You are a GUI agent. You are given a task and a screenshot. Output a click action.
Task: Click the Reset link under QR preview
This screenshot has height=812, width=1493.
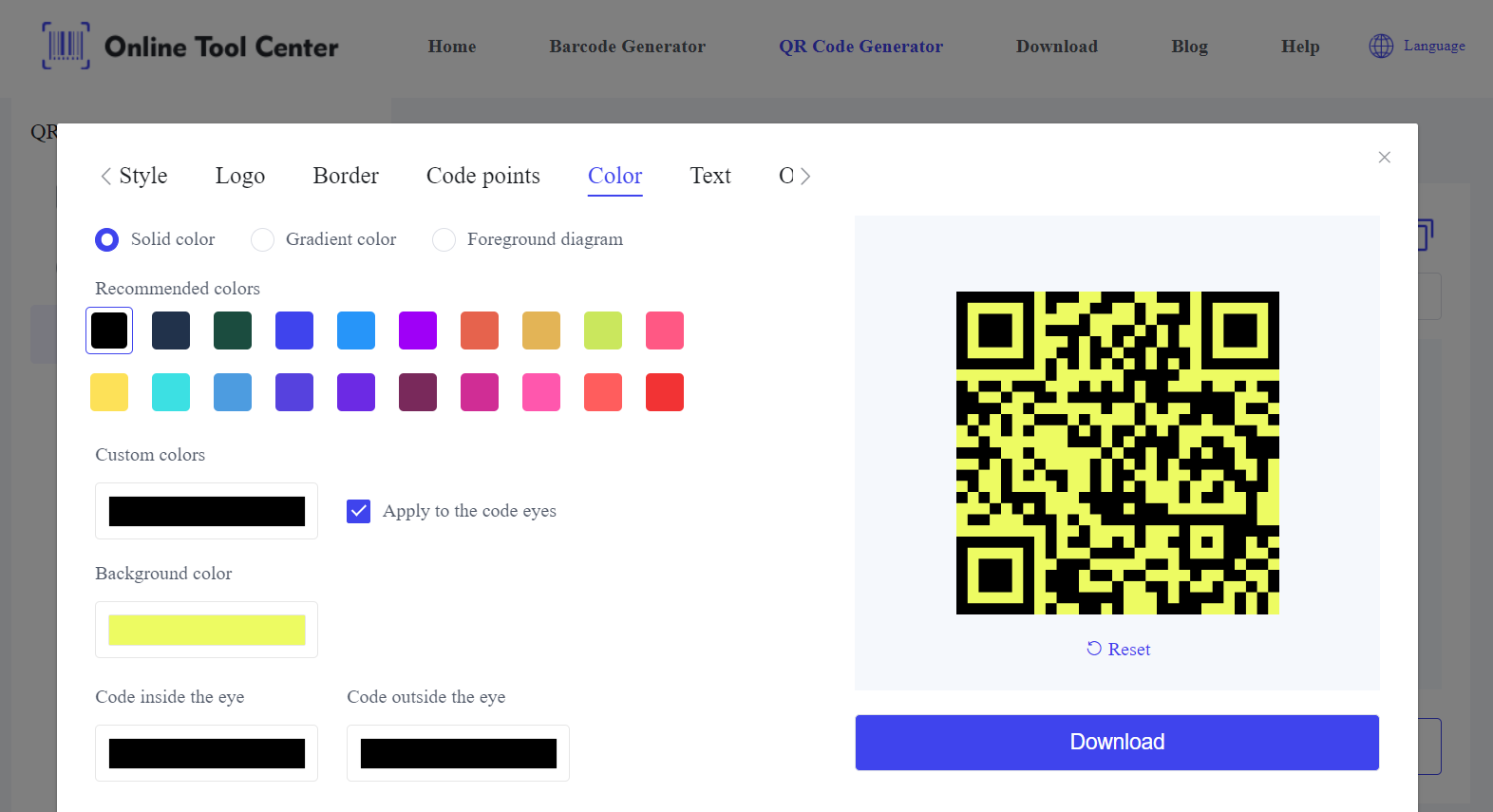coord(1118,650)
